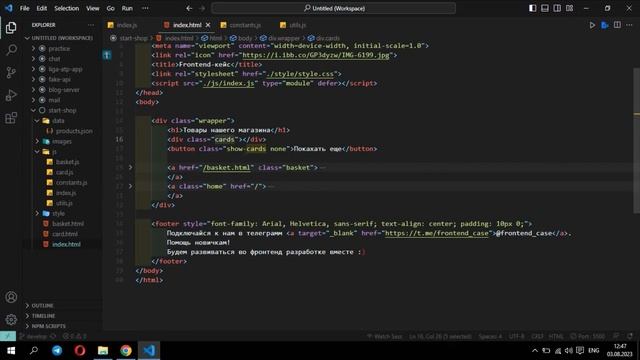The image size is (640, 360).
Task: Click the Untitled (Workspace) command center search
Action: (334, 8)
